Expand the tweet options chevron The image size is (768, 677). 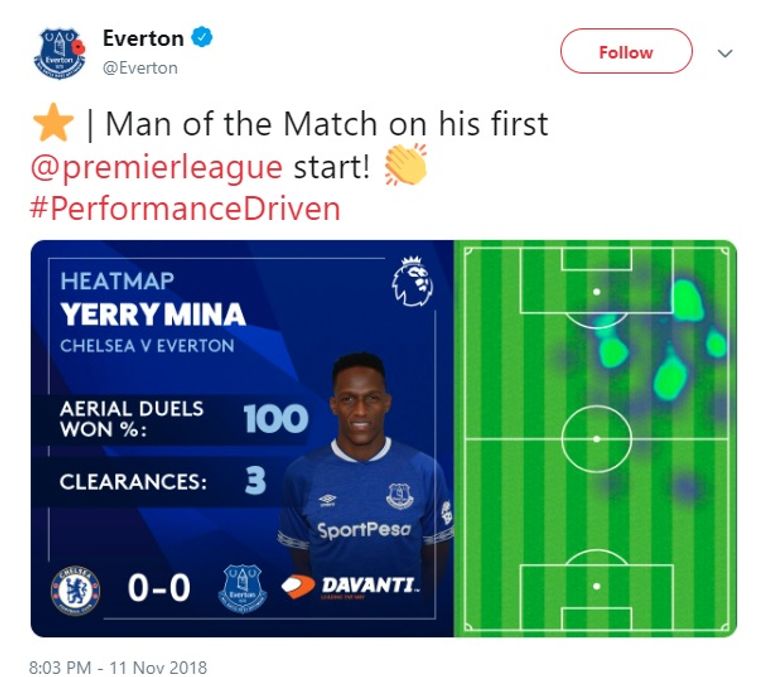[x=725, y=53]
